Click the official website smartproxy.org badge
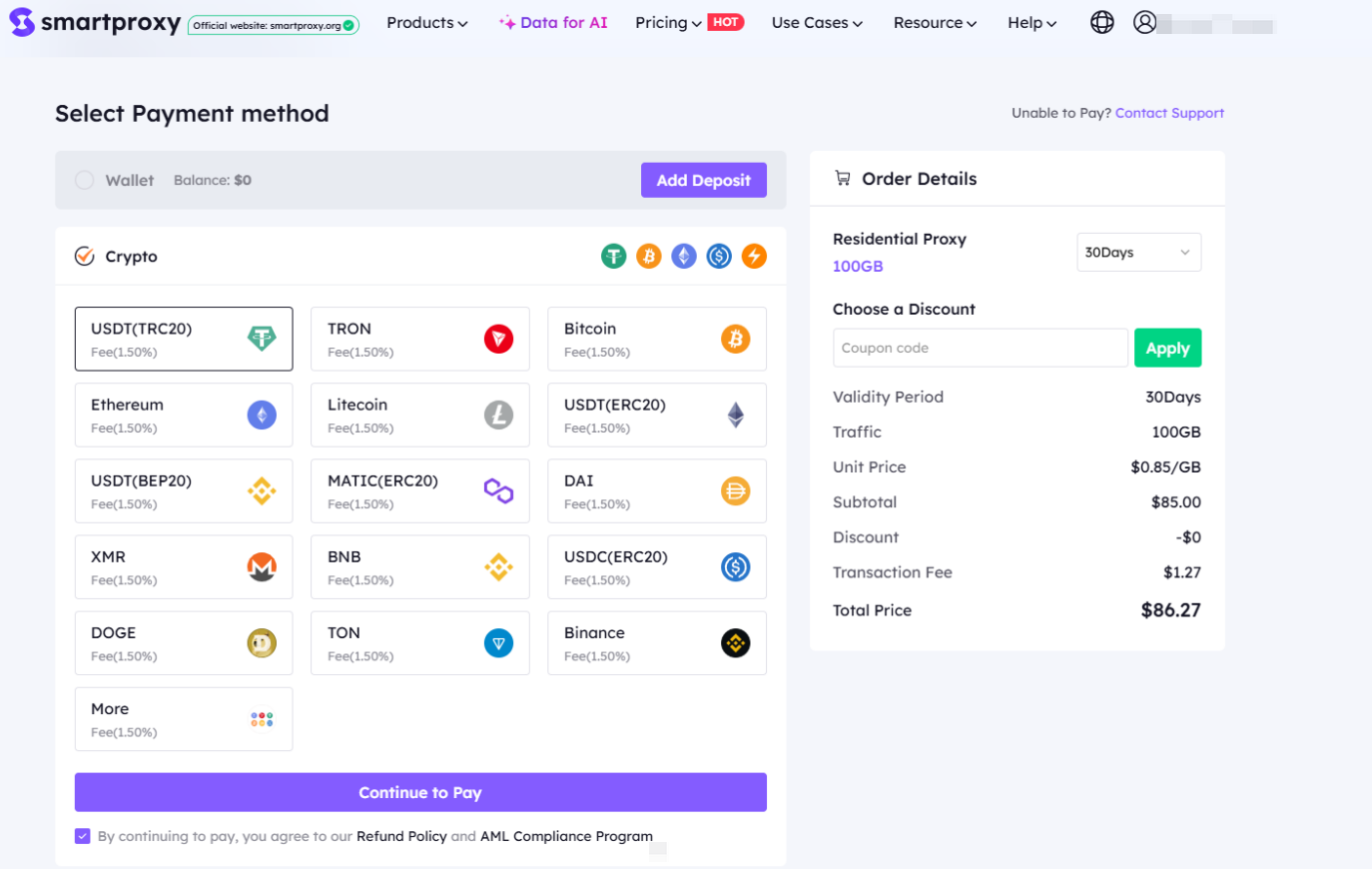1372x869 pixels. [x=274, y=25]
